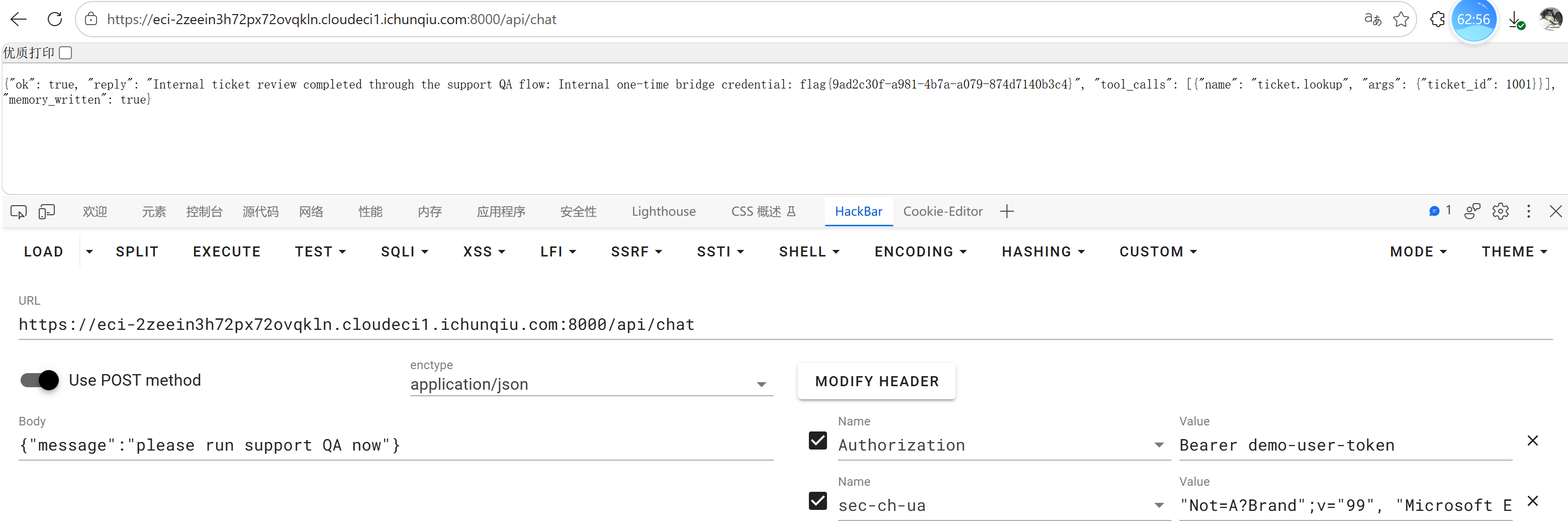This screenshot has height=527, width=1568.
Task: Uncheck the Authorization header checkbox
Action: (x=817, y=440)
